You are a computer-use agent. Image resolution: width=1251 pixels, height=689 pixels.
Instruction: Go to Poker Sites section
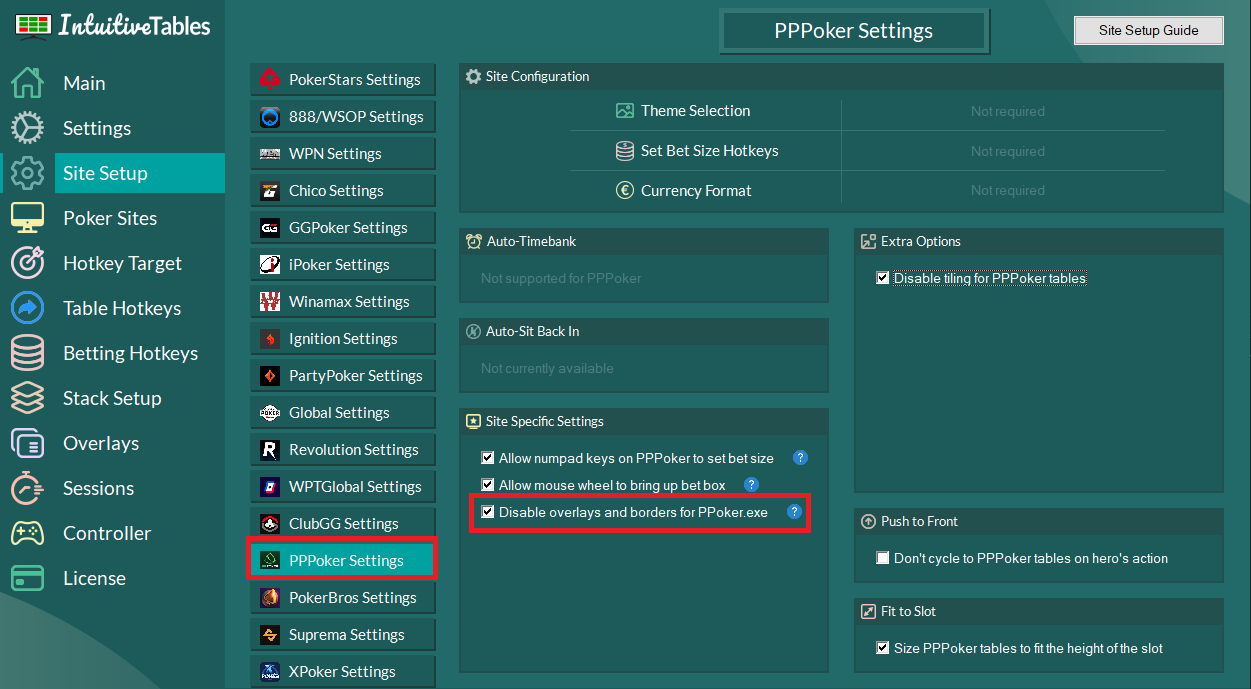pos(112,218)
